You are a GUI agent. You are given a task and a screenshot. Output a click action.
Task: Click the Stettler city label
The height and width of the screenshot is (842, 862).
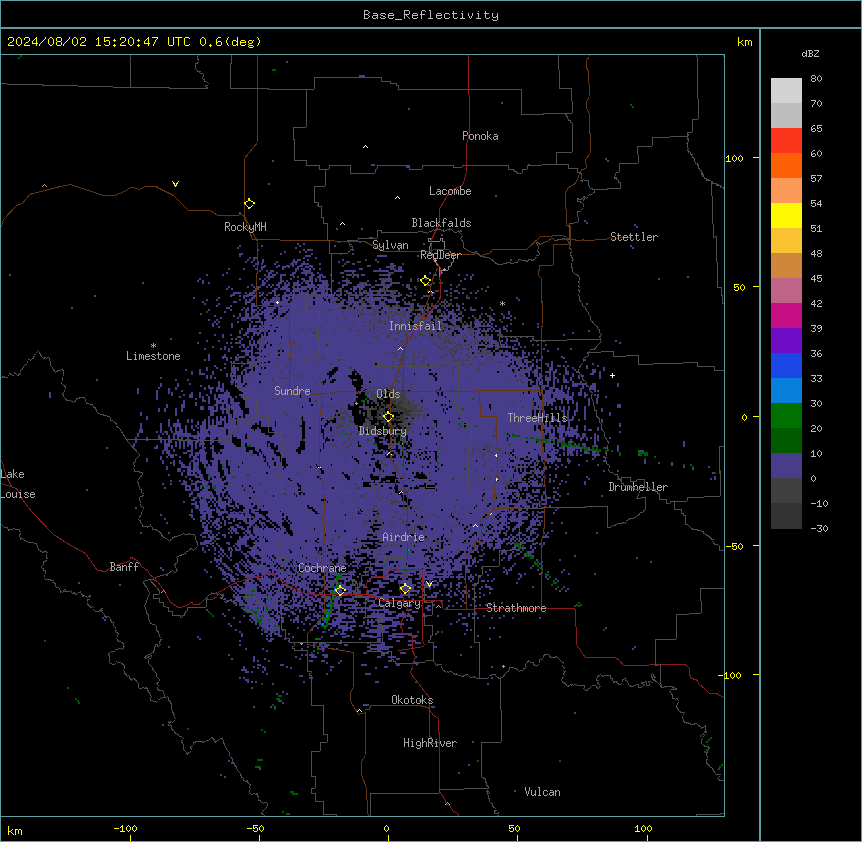(634, 237)
